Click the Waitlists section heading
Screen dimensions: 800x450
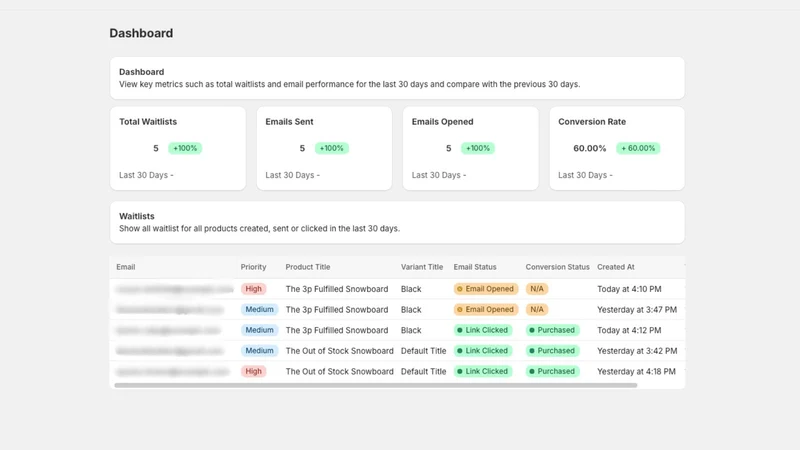[137, 216]
